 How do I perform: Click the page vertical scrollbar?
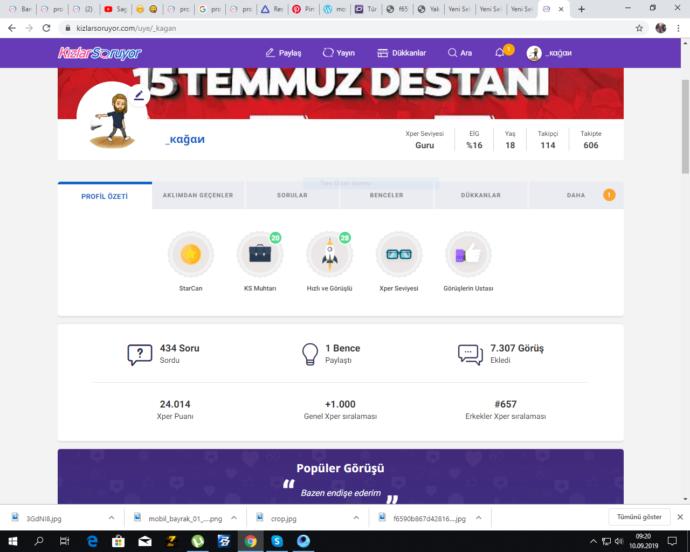click(685, 126)
